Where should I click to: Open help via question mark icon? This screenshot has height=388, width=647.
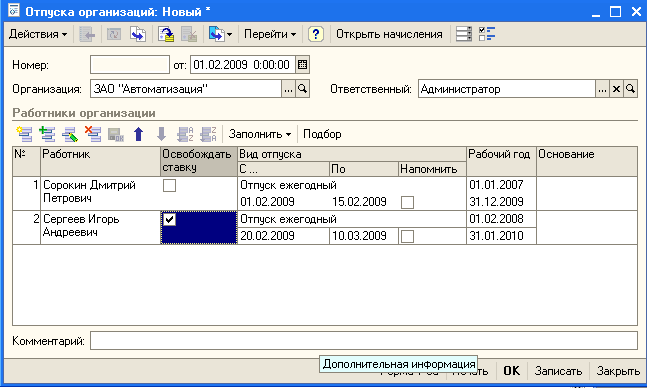click(x=316, y=34)
